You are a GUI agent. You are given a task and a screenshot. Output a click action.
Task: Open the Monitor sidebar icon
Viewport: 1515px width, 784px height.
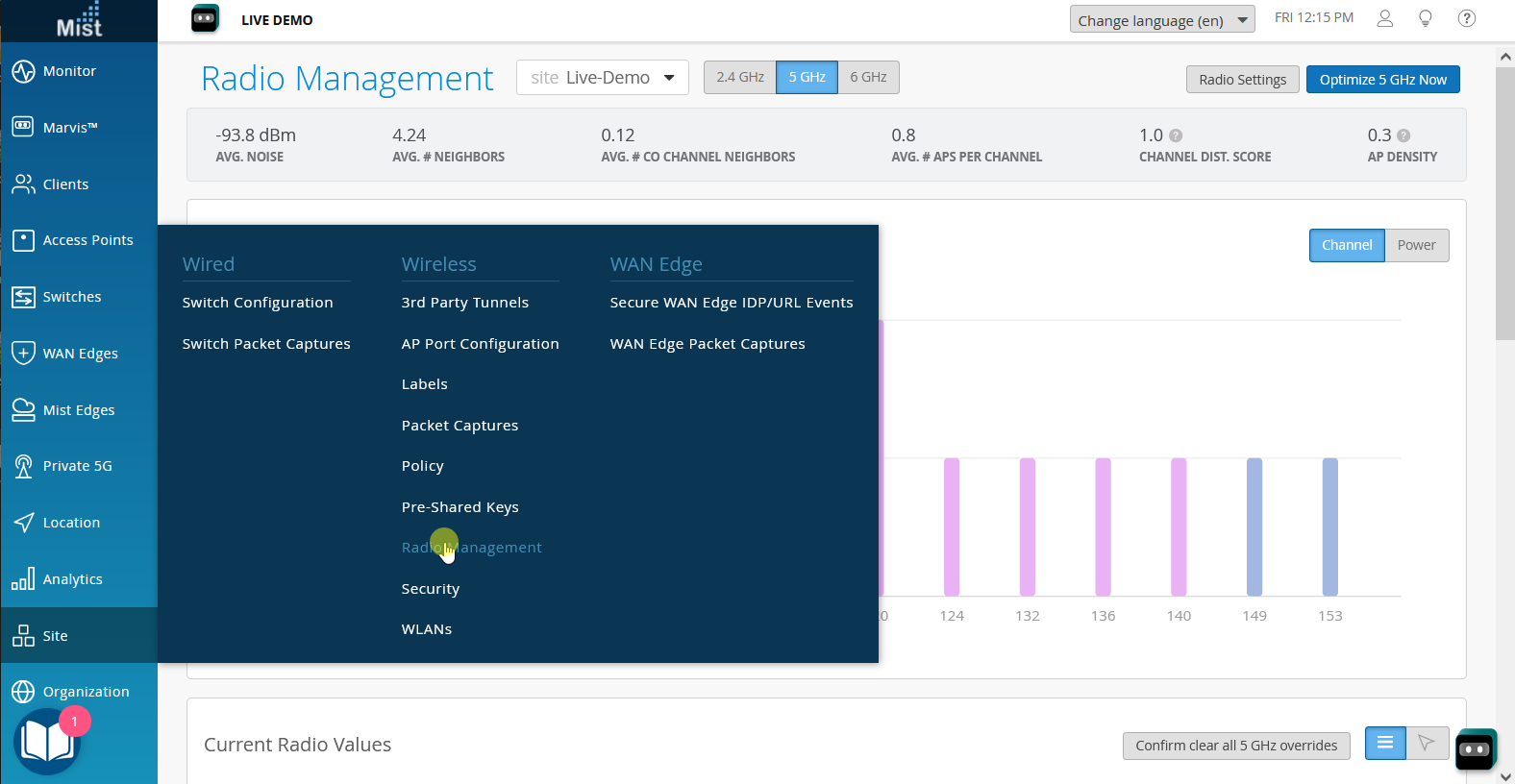point(23,71)
